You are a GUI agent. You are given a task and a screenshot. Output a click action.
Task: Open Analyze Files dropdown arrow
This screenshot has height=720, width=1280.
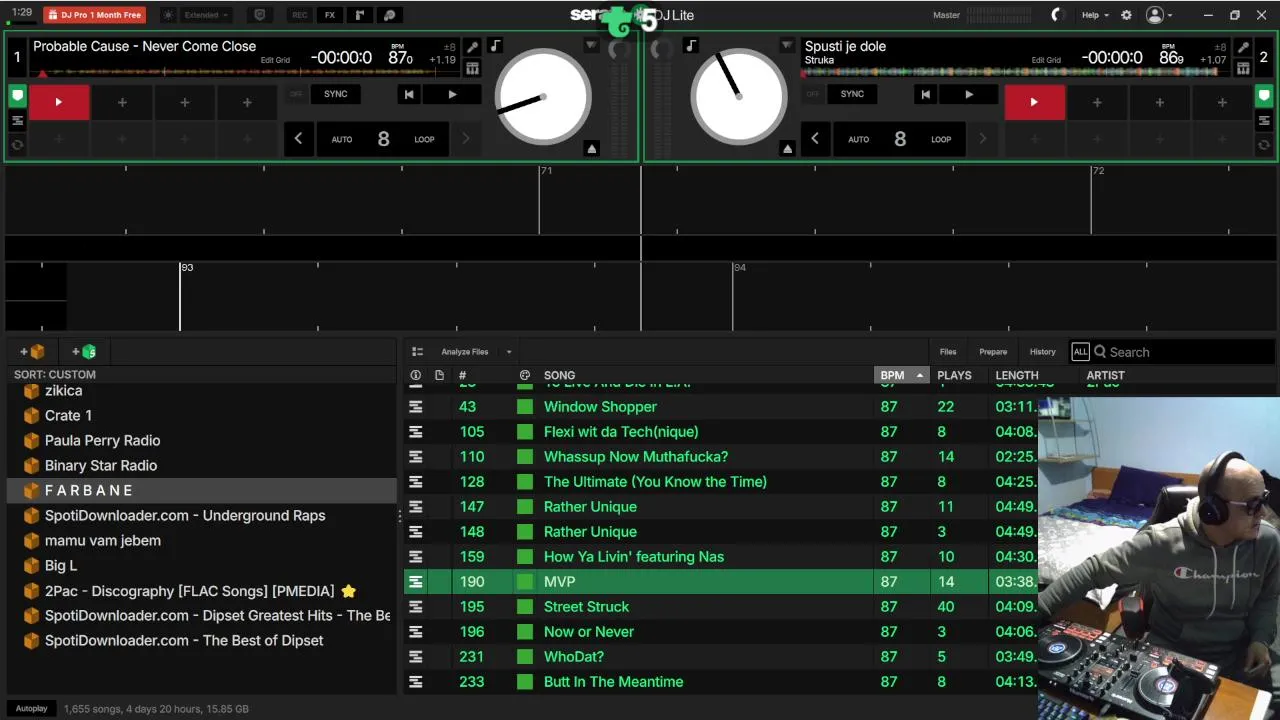508,352
